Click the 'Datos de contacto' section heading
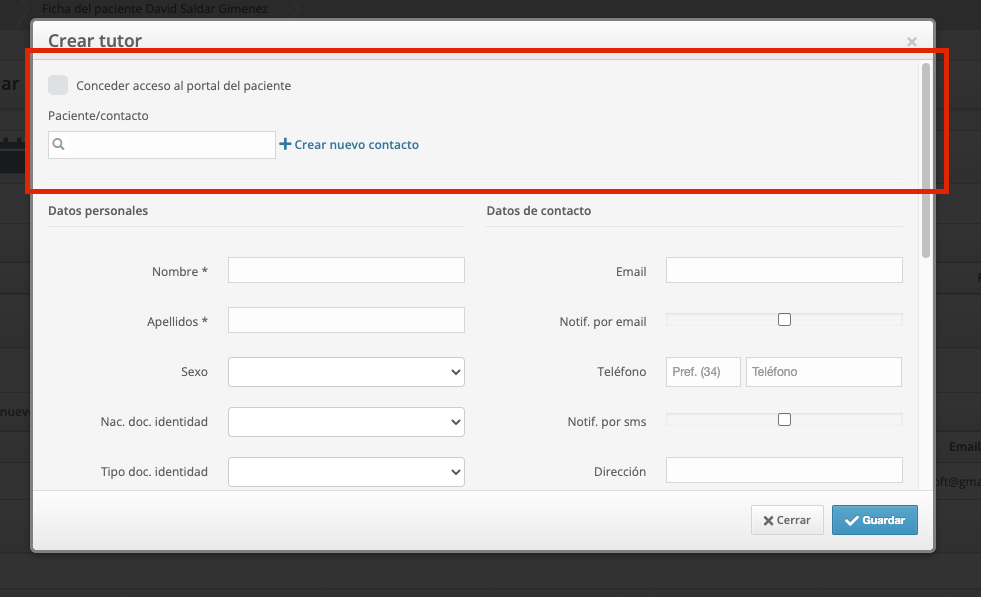Image resolution: width=981 pixels, height=597 pixels. (539, 211)
